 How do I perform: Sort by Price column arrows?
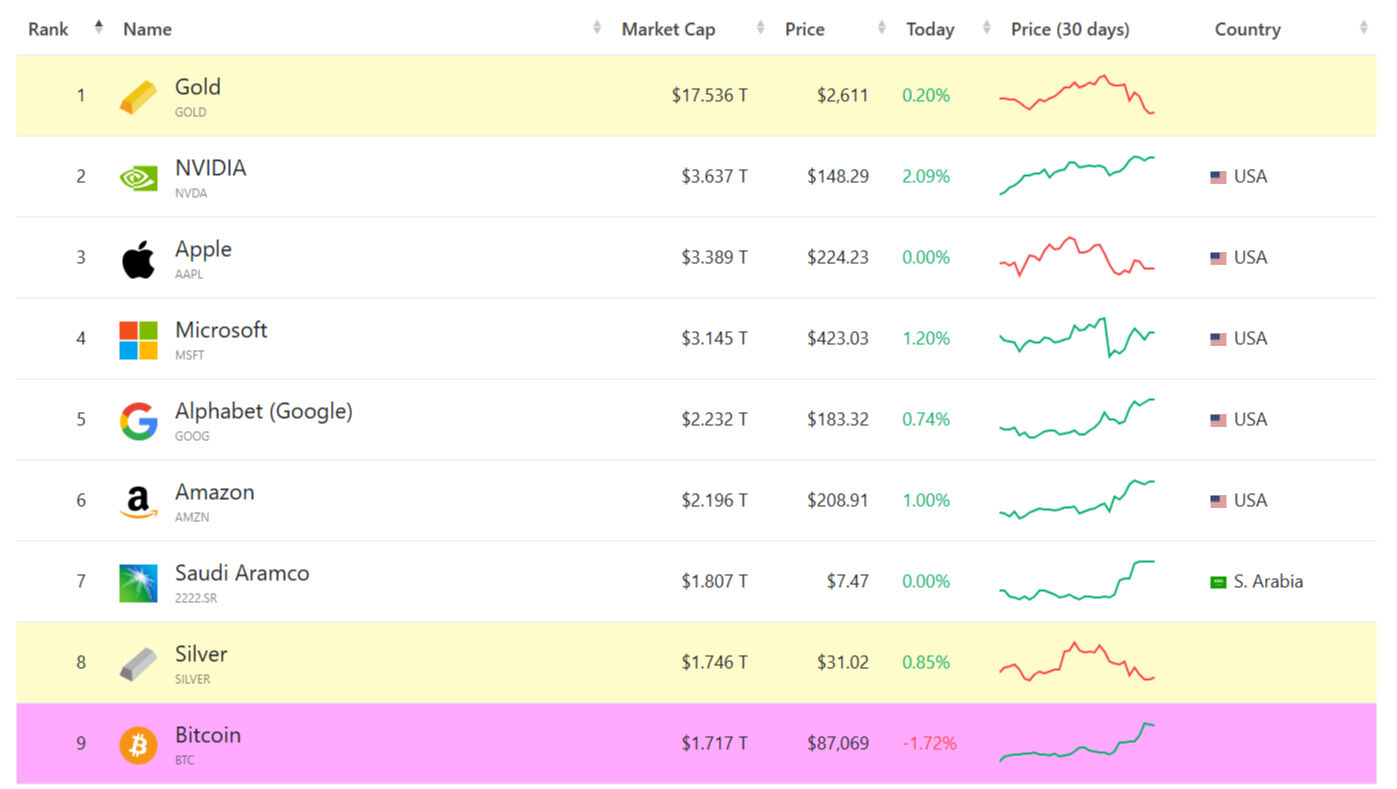click(x=881, y=29)
